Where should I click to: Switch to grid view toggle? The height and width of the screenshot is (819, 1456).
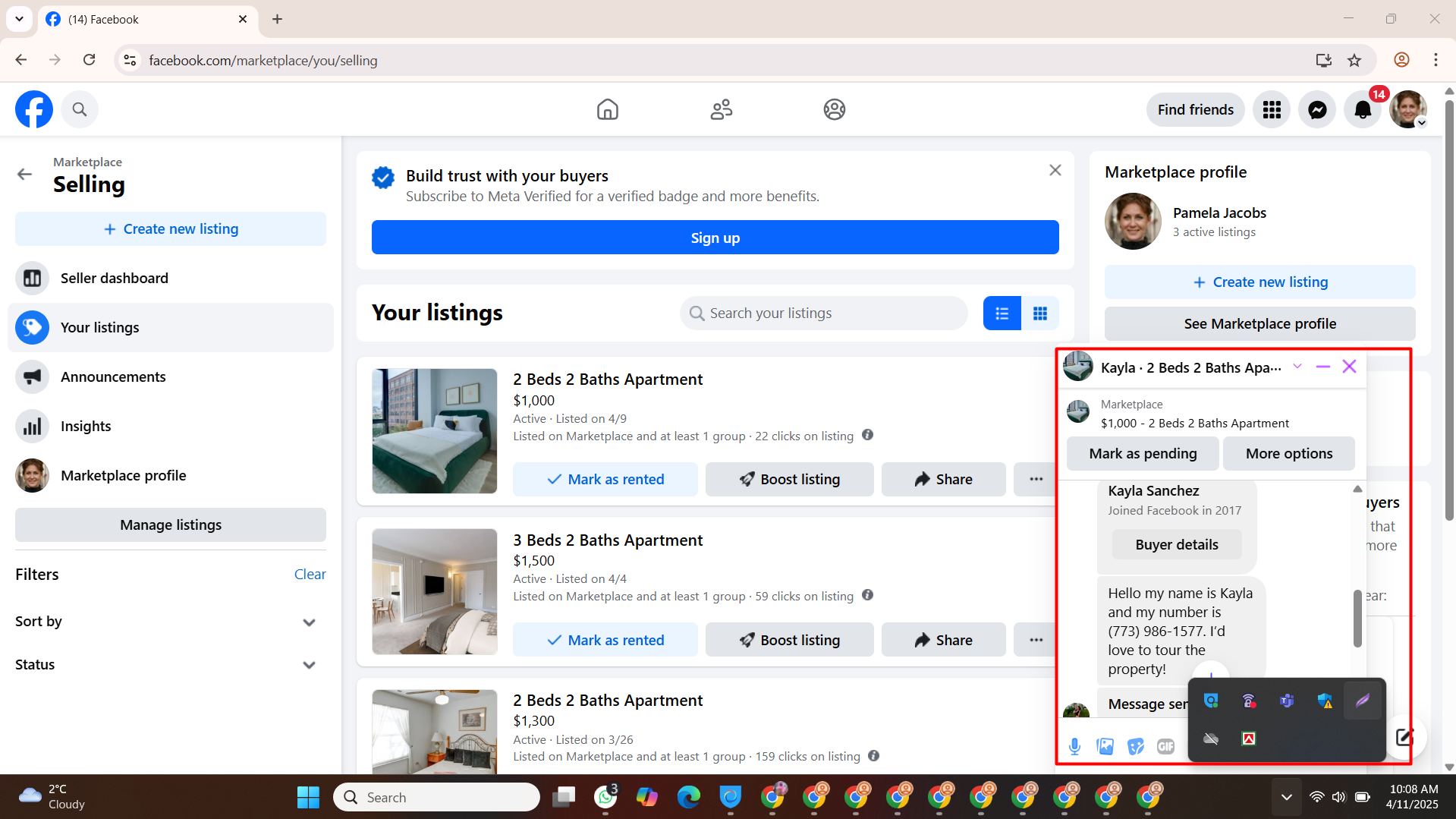click(x=1040, y=313)
